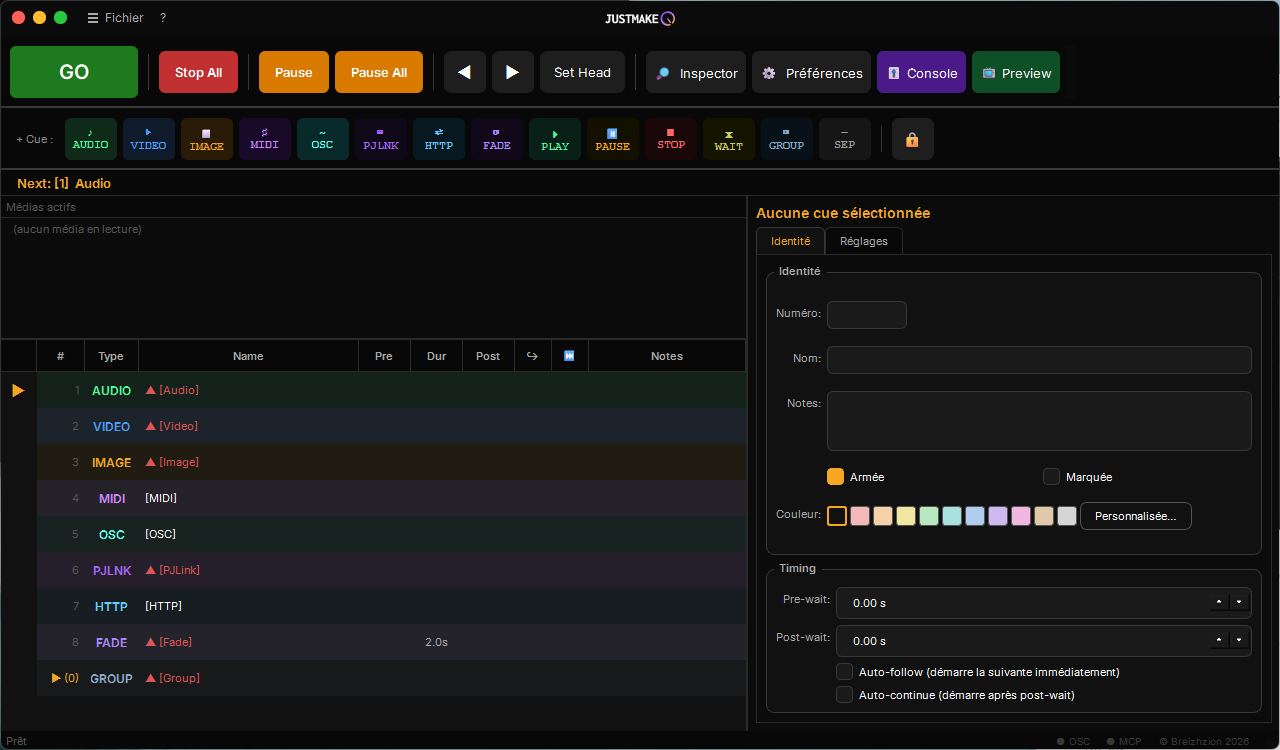
Task: Toggle the Armée checkbox
Action: tap(836, 477)
